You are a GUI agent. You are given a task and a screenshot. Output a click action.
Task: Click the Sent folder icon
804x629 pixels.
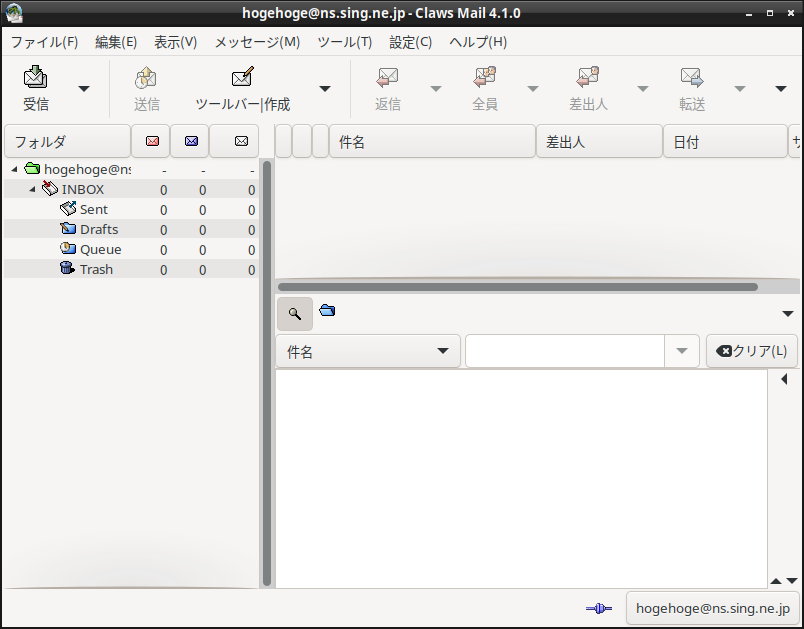tap(68, 208)
